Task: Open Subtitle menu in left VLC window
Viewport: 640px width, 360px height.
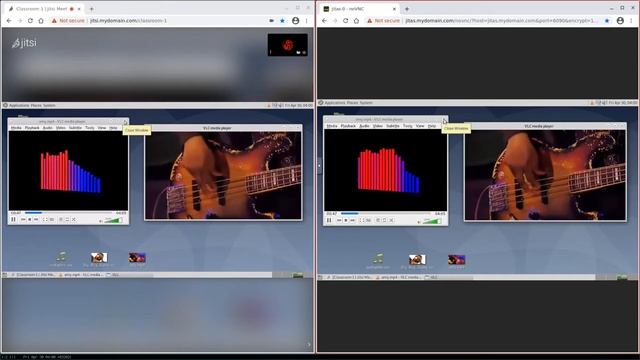Action: [75, 128]
